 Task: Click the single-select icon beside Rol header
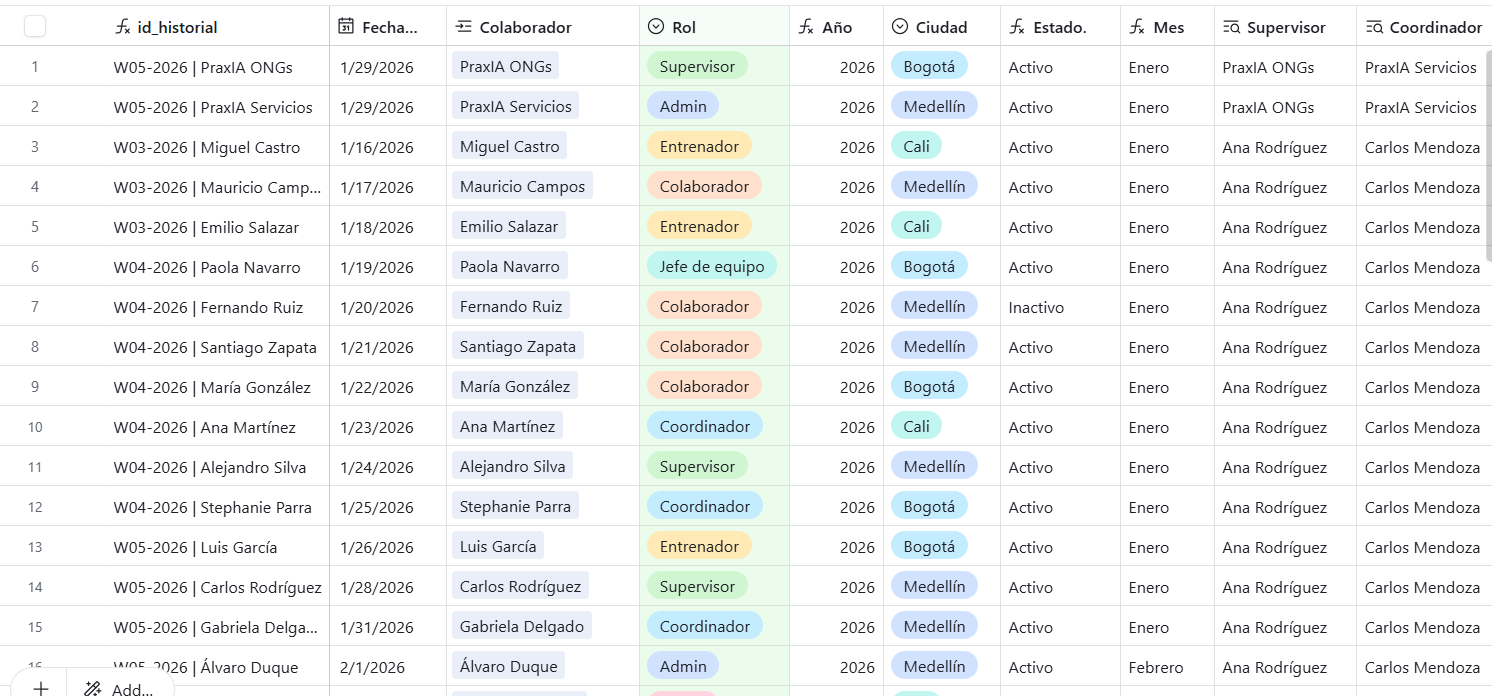coord(656,27)
